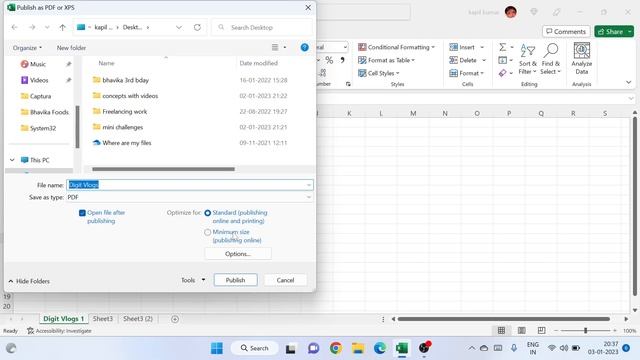The image size is (640, 360).
Task: Select Standard optimization radio button
Action: 207,213
